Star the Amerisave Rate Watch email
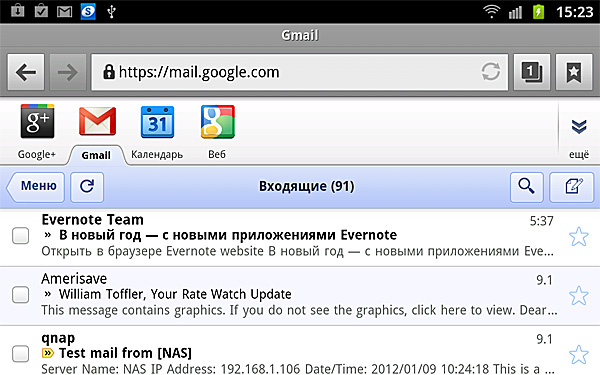600x375 pixels. [x=579, y=295]
